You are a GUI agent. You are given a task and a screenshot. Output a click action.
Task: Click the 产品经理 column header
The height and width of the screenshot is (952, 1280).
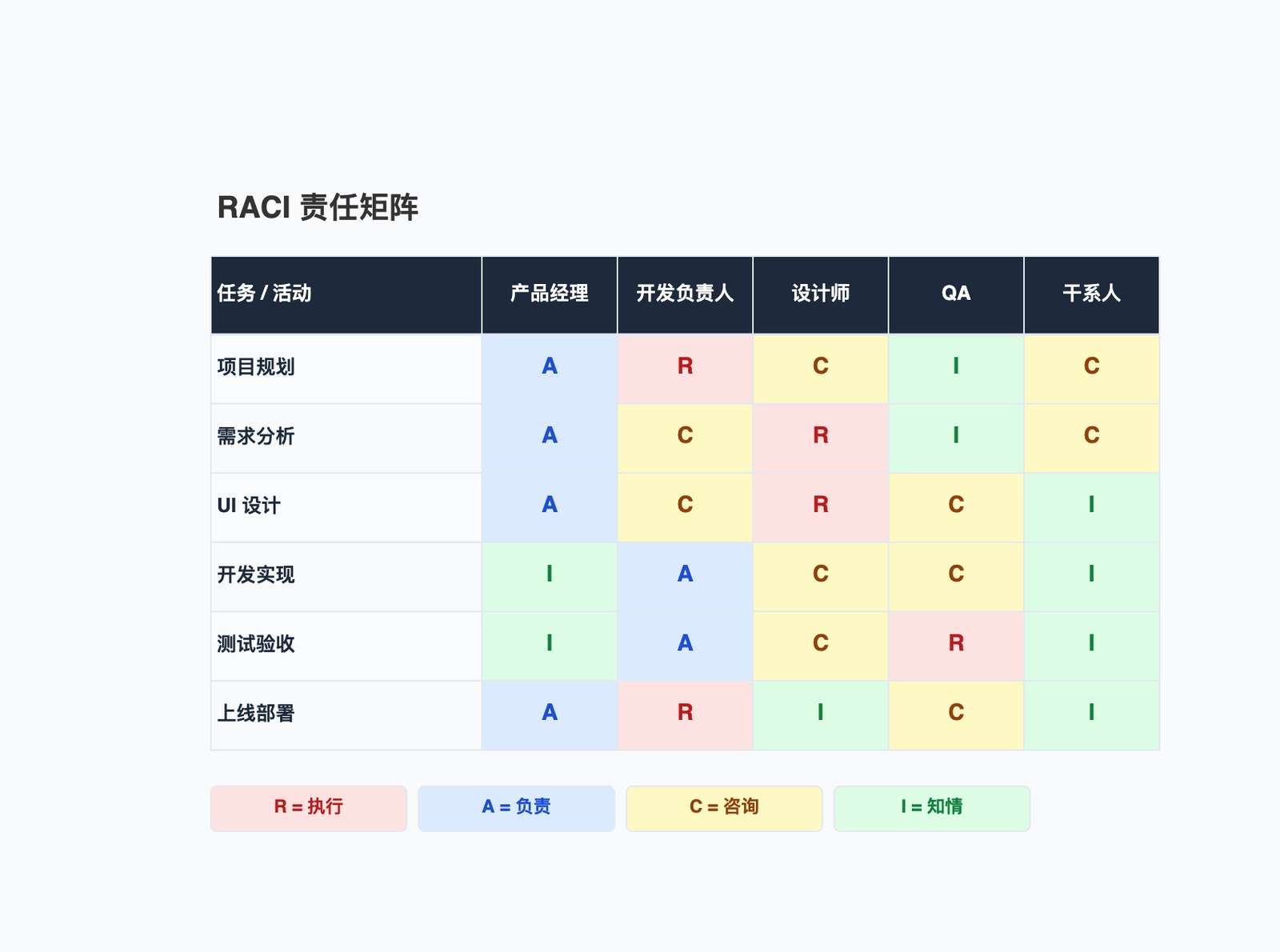point(549,294)
